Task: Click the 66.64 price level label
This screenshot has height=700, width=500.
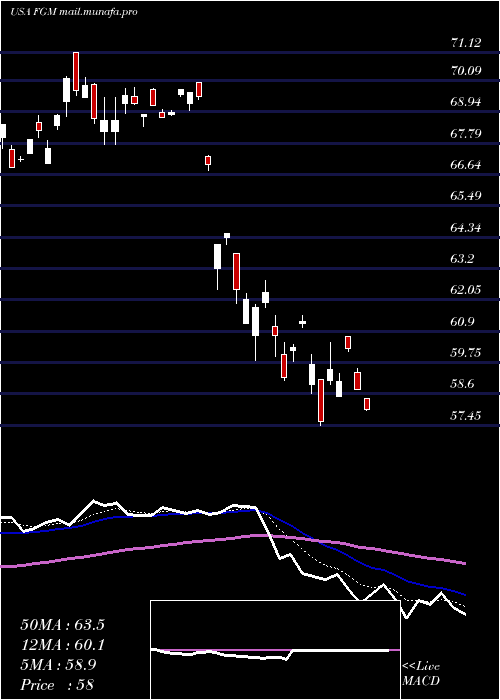Action: 466,165
